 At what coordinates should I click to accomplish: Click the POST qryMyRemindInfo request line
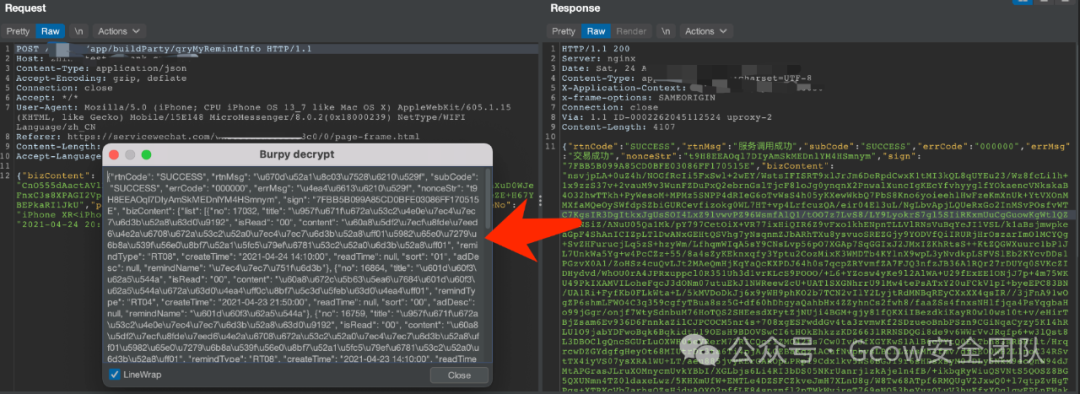coord(164,50)
